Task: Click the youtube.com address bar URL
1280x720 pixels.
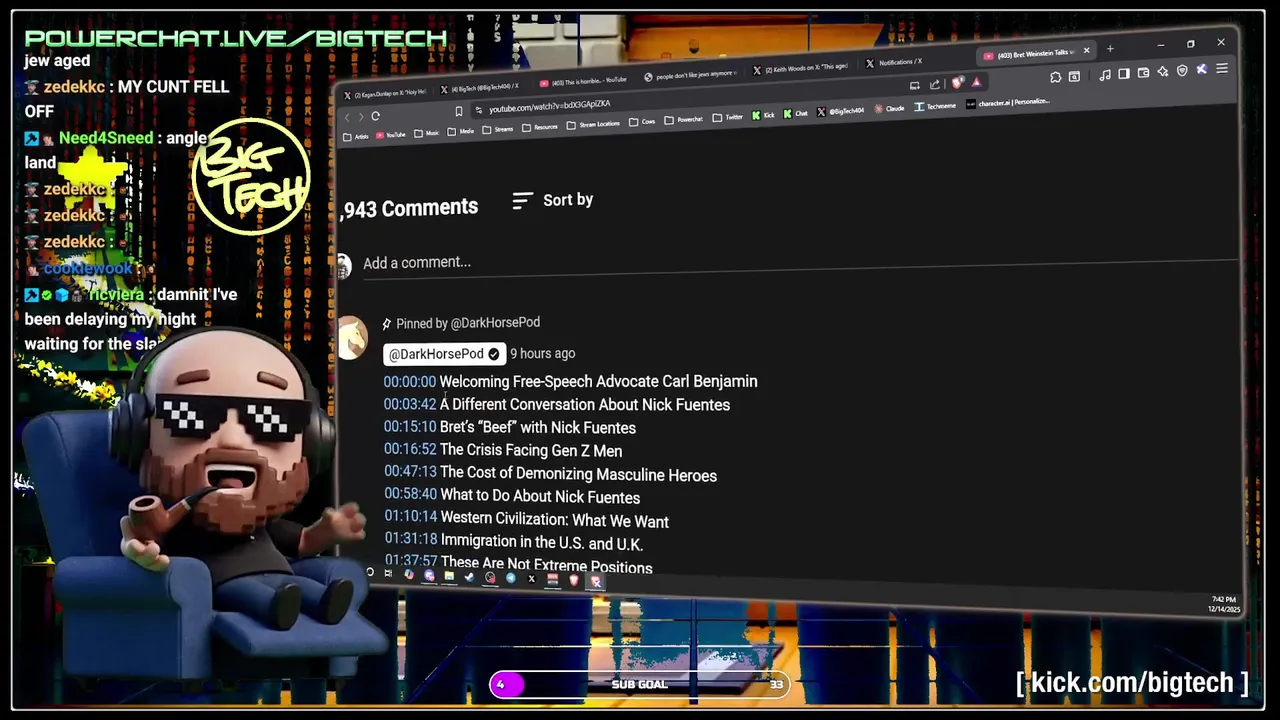Action: 549,106
